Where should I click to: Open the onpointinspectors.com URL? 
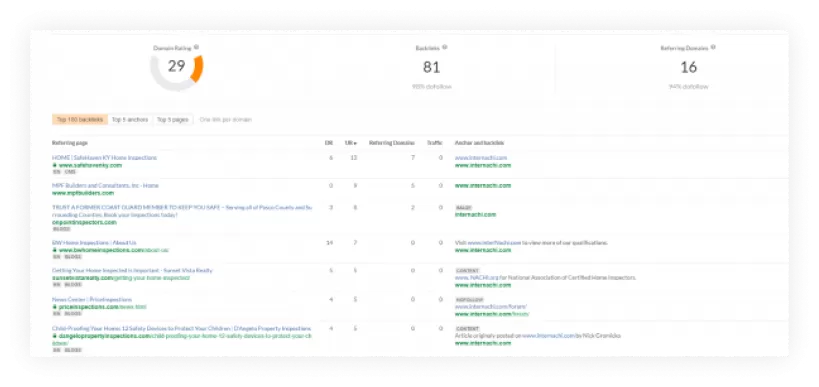(84, 222)
